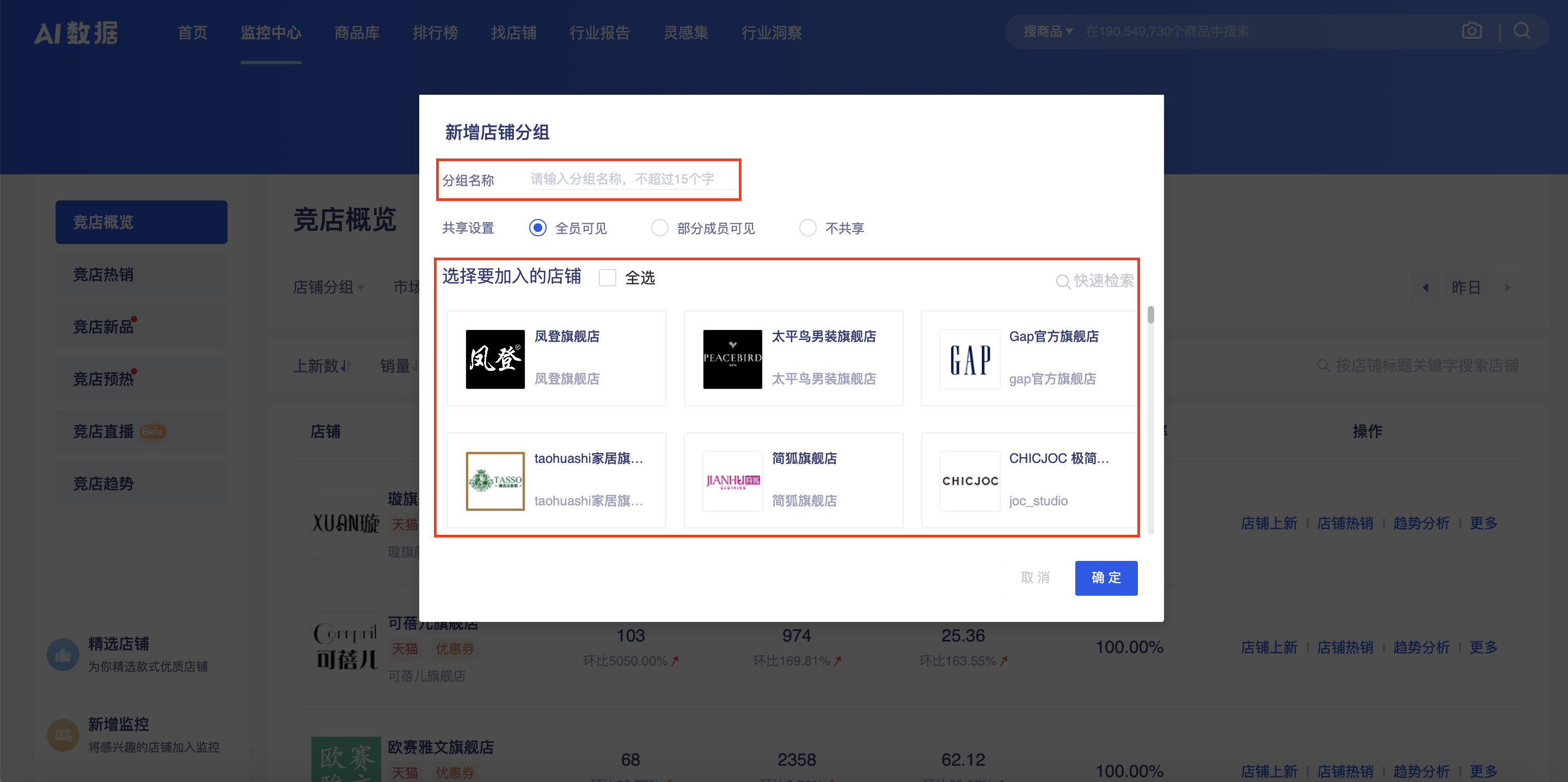Click the Gap官方旗舰店 logo thumbnail
1568x782 pixels.
pos(970,359)
